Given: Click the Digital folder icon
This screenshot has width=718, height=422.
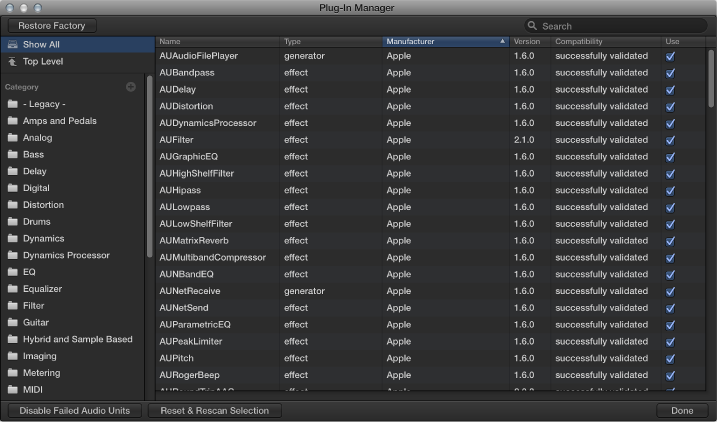Looking at the screenshot, I should 13,188.
